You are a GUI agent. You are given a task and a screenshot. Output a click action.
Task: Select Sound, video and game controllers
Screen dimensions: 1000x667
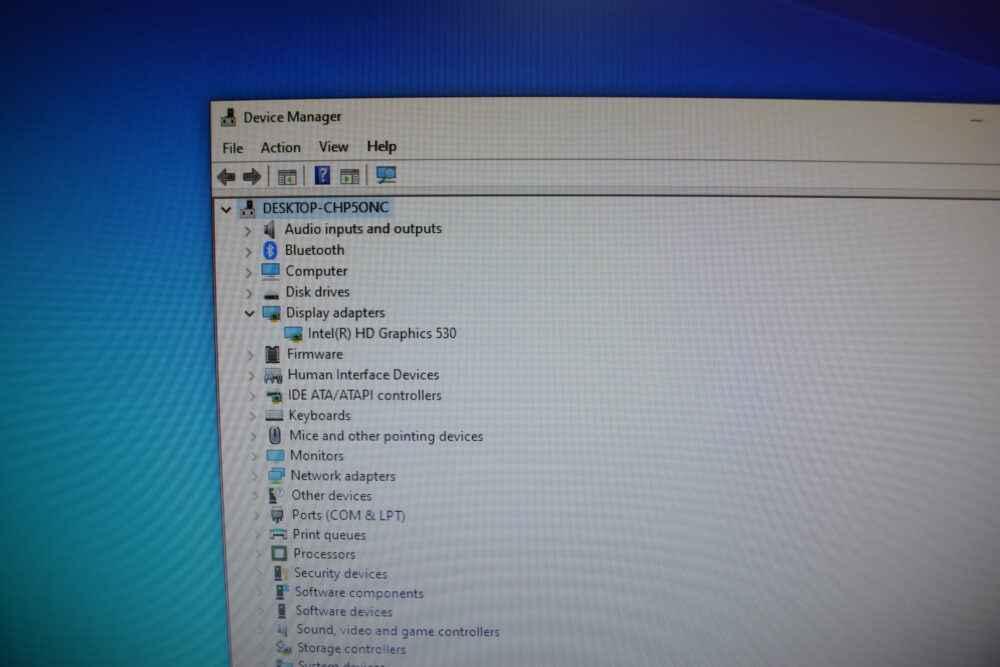coord(398,631)
